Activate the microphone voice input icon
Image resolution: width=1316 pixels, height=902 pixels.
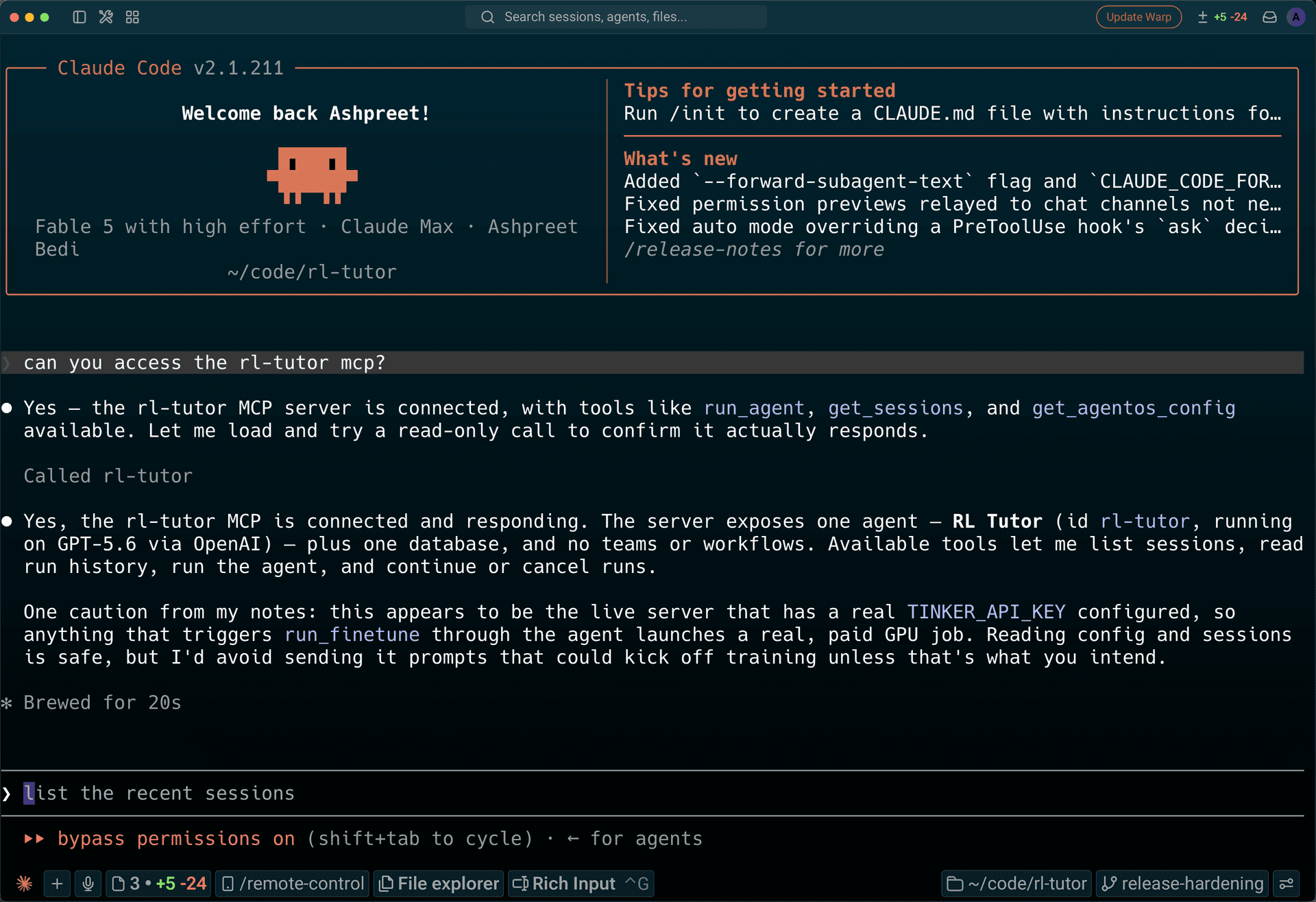[x=88, y=883]
